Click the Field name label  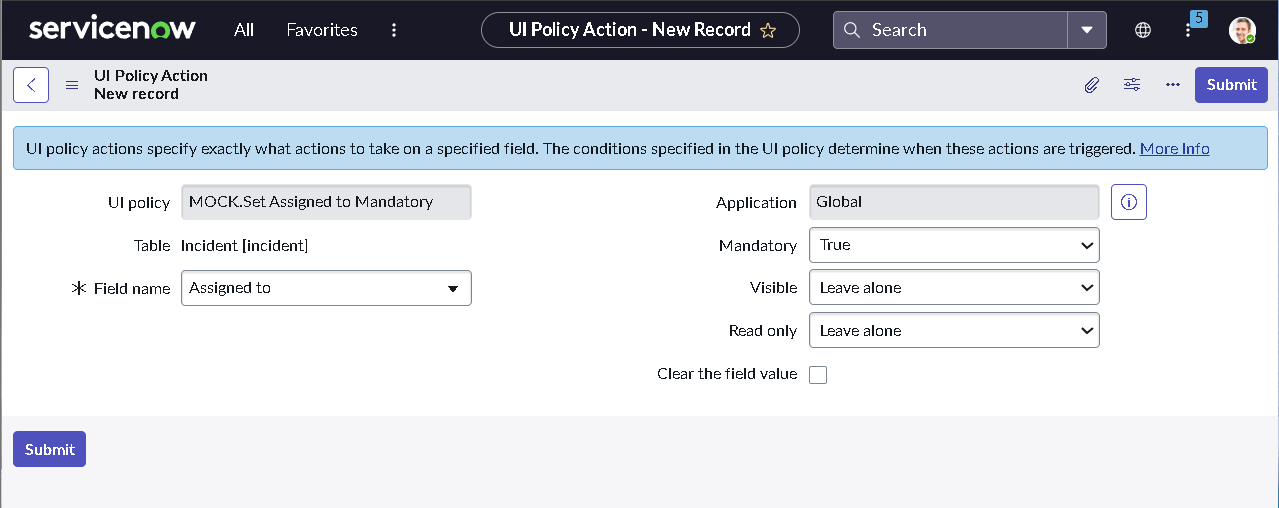[x=132, y=288]
